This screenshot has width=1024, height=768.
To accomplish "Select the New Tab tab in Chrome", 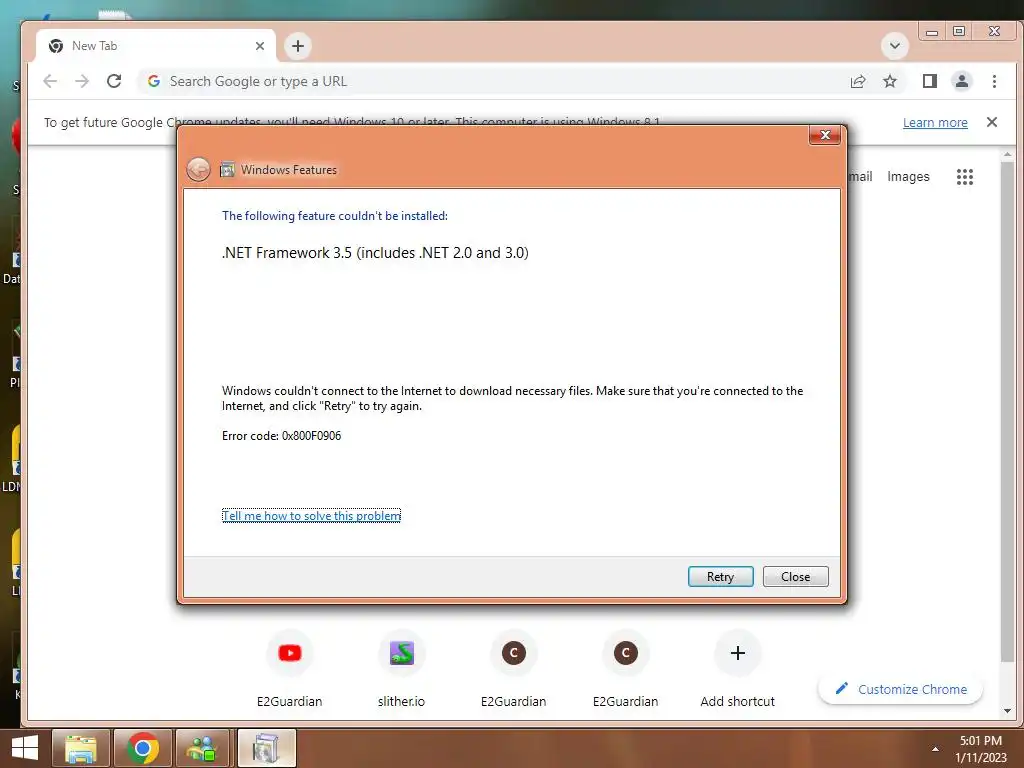I will point(155,46).
